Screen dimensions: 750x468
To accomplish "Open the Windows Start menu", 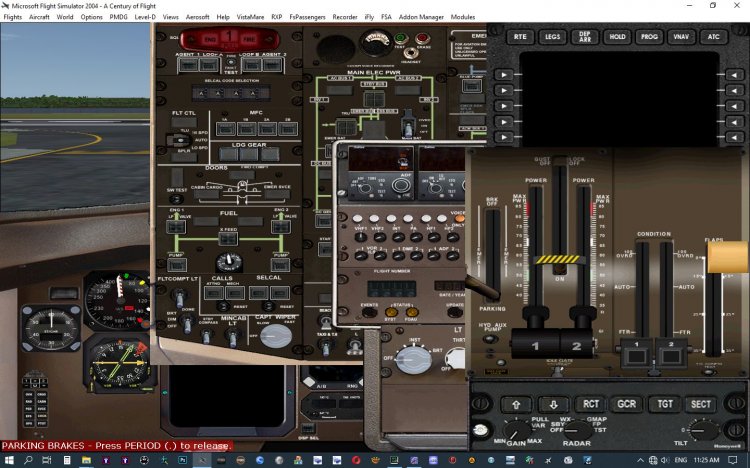I will (9, 460).
